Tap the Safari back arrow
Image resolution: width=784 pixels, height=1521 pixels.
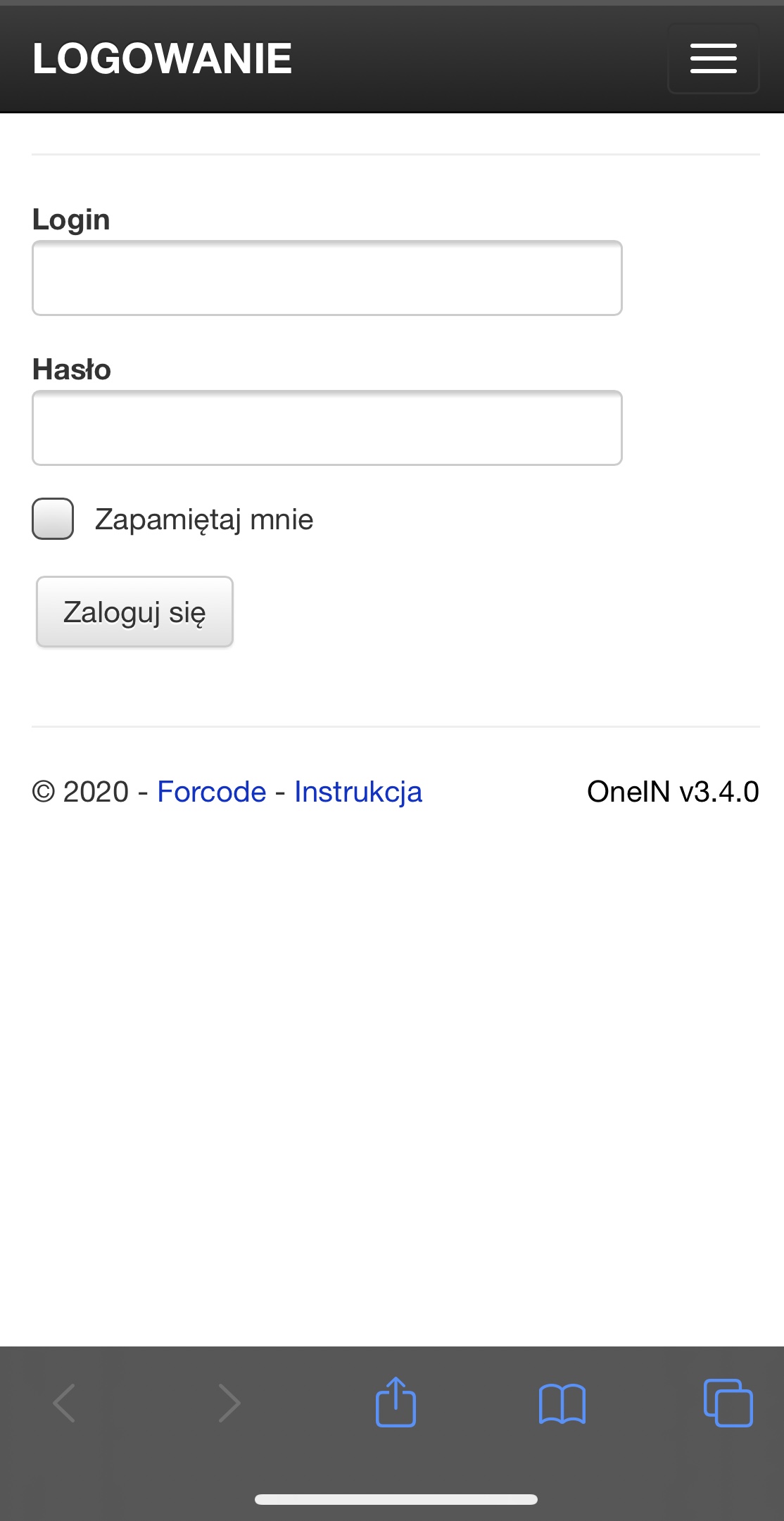coord(64,1403)
